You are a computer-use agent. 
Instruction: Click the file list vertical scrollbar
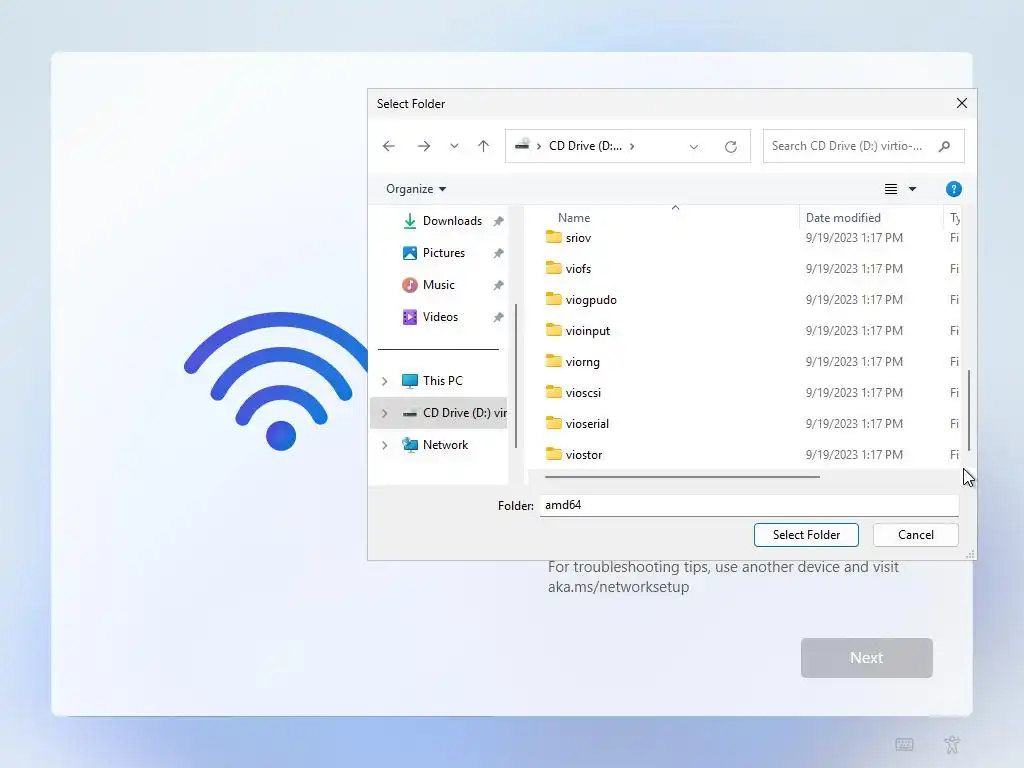(x=968, y=410)
